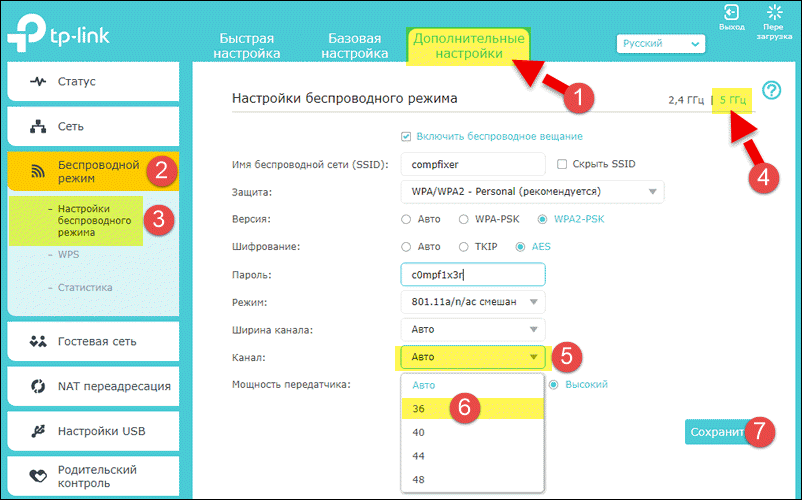Choose Авто in the channel list

(473, 385)
